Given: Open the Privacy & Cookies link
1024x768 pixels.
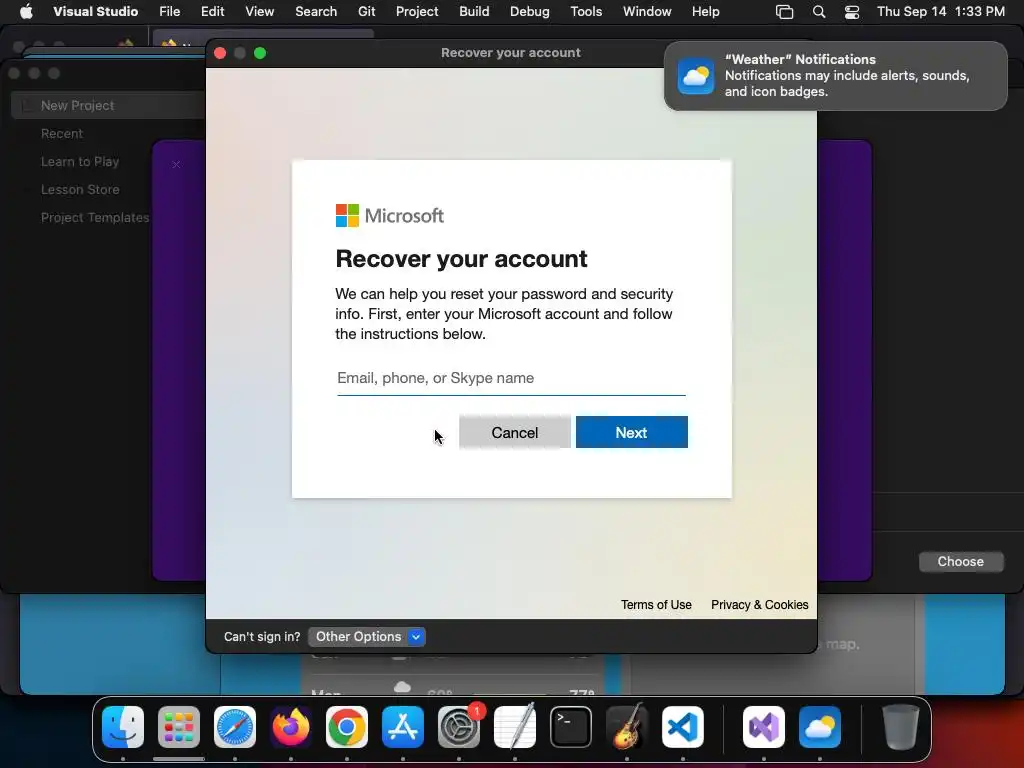Looking at the screenshot, I should tap(760, 605).
